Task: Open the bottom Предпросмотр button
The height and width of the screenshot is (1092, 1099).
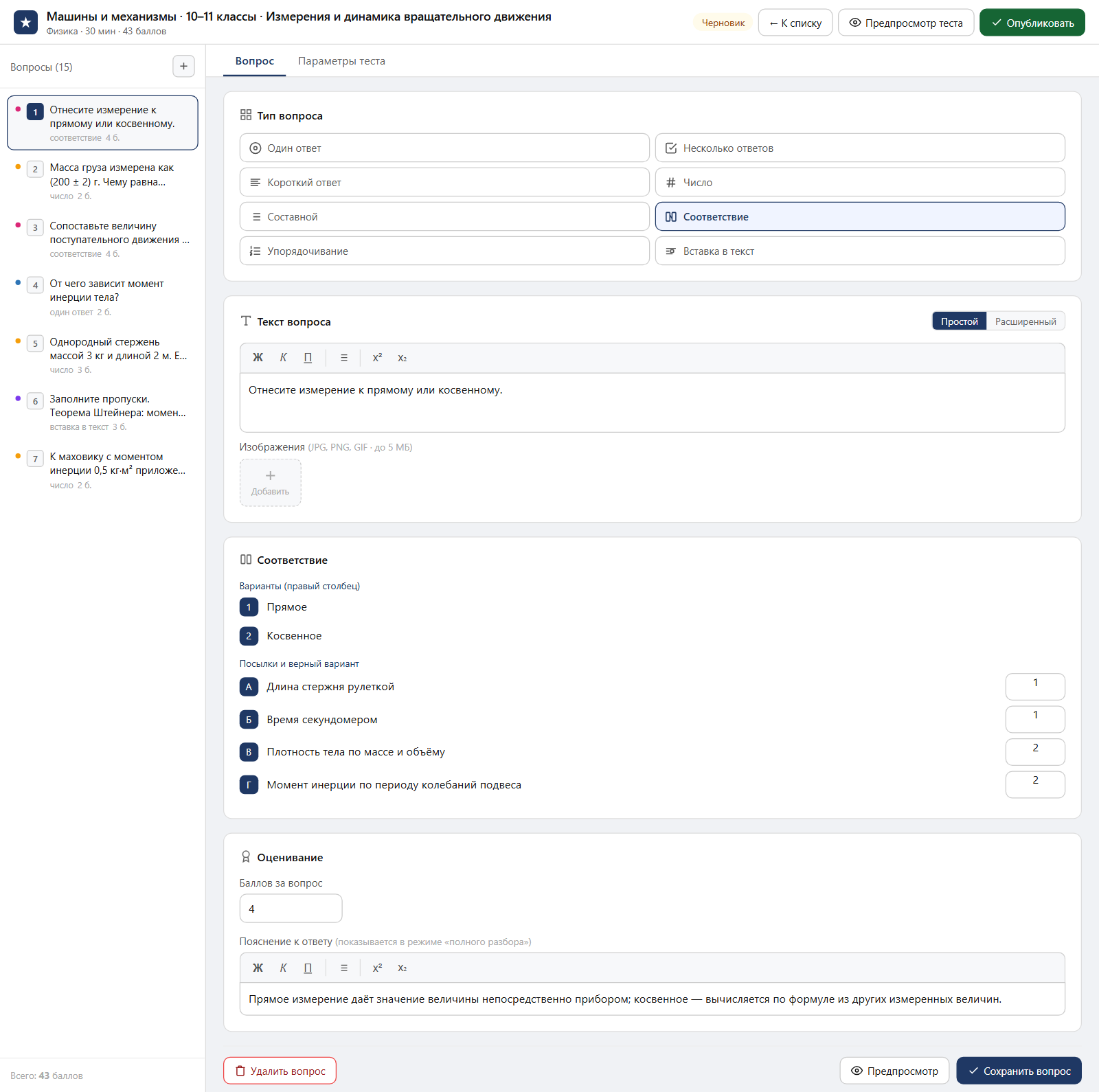Action: [894, 1071]
